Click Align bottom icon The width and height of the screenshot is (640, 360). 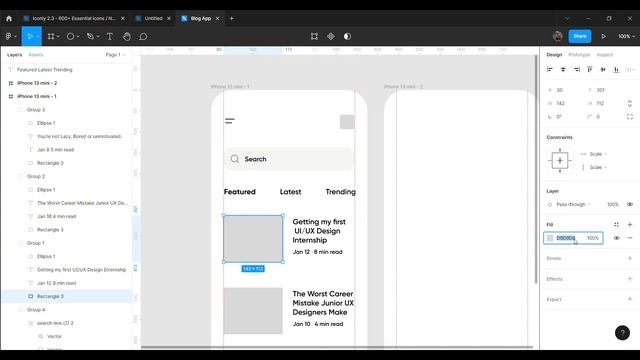(616, 70)
